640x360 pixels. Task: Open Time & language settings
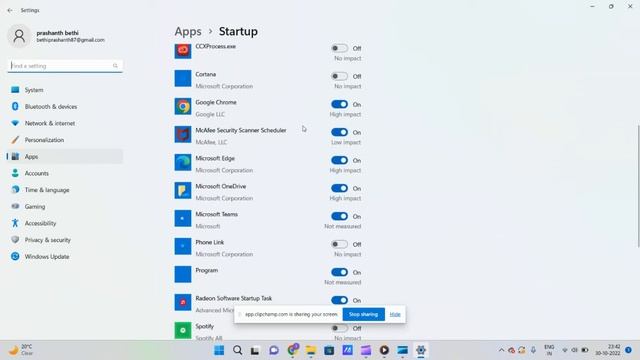pyautogui.click(x=65, y=190)
